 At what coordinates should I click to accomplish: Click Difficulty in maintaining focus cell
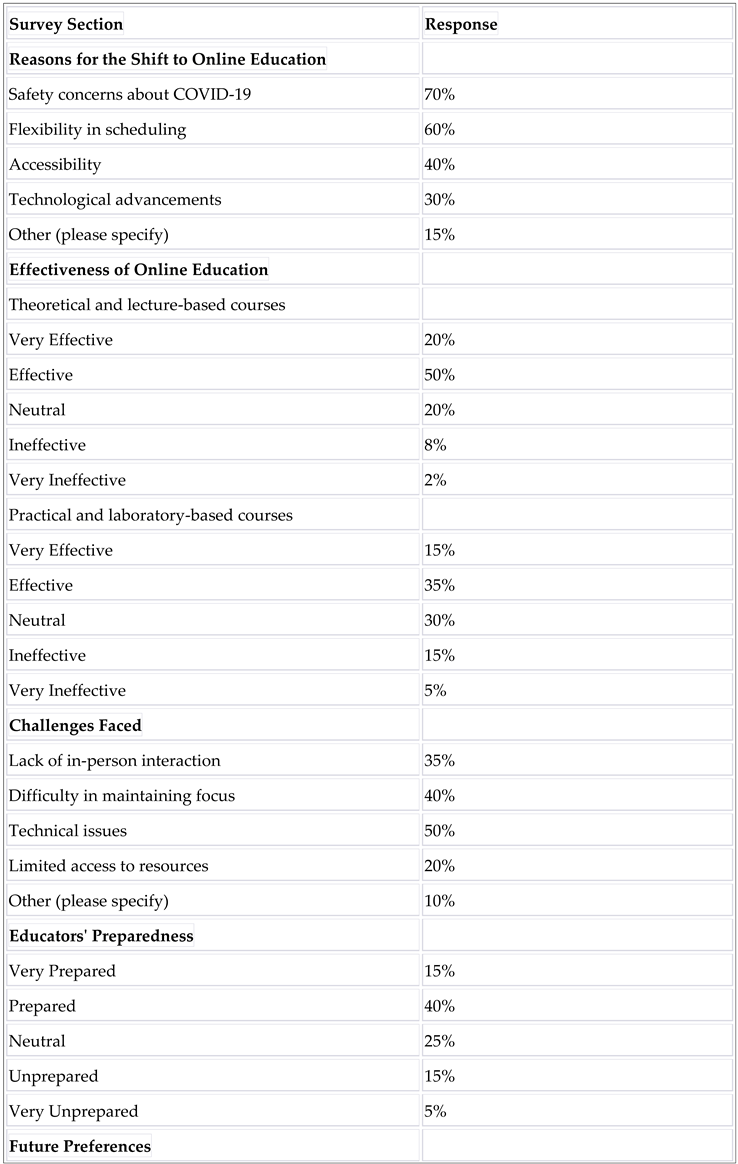coord(122,796)
